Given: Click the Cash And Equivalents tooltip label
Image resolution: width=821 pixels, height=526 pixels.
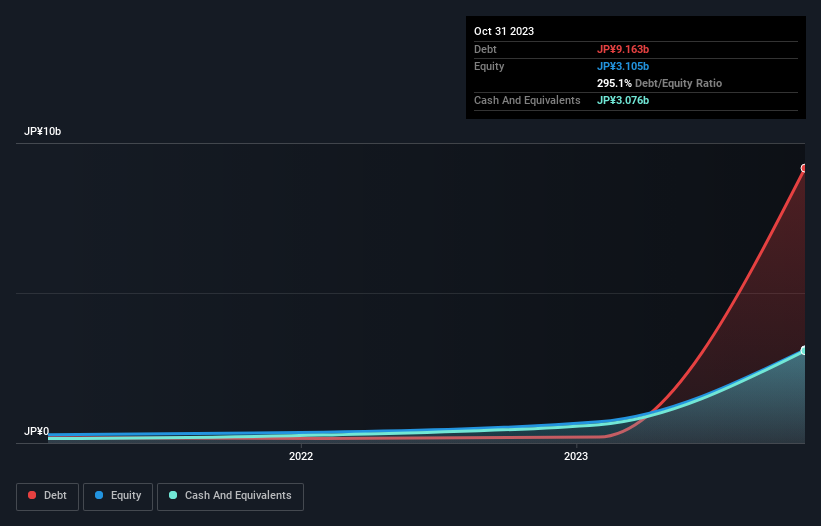Looking at the screenshot, I should click(527, 100).
